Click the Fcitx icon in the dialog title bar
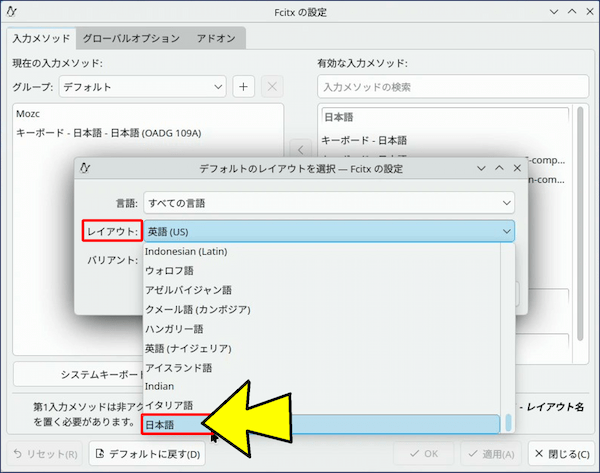The height and width of the screenshot is (473, 600). 86,168
